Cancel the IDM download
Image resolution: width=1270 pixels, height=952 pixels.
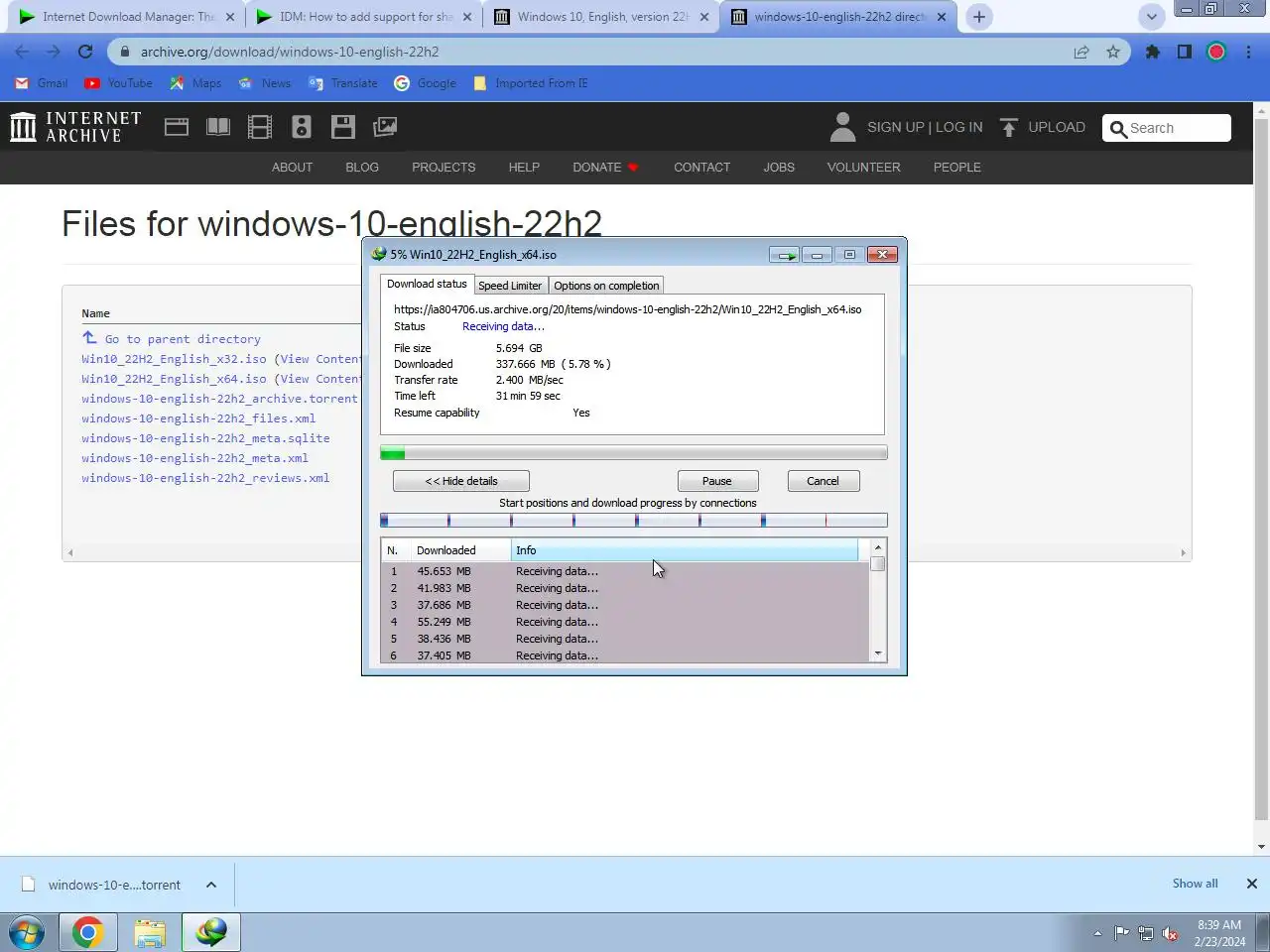(823, 481)
